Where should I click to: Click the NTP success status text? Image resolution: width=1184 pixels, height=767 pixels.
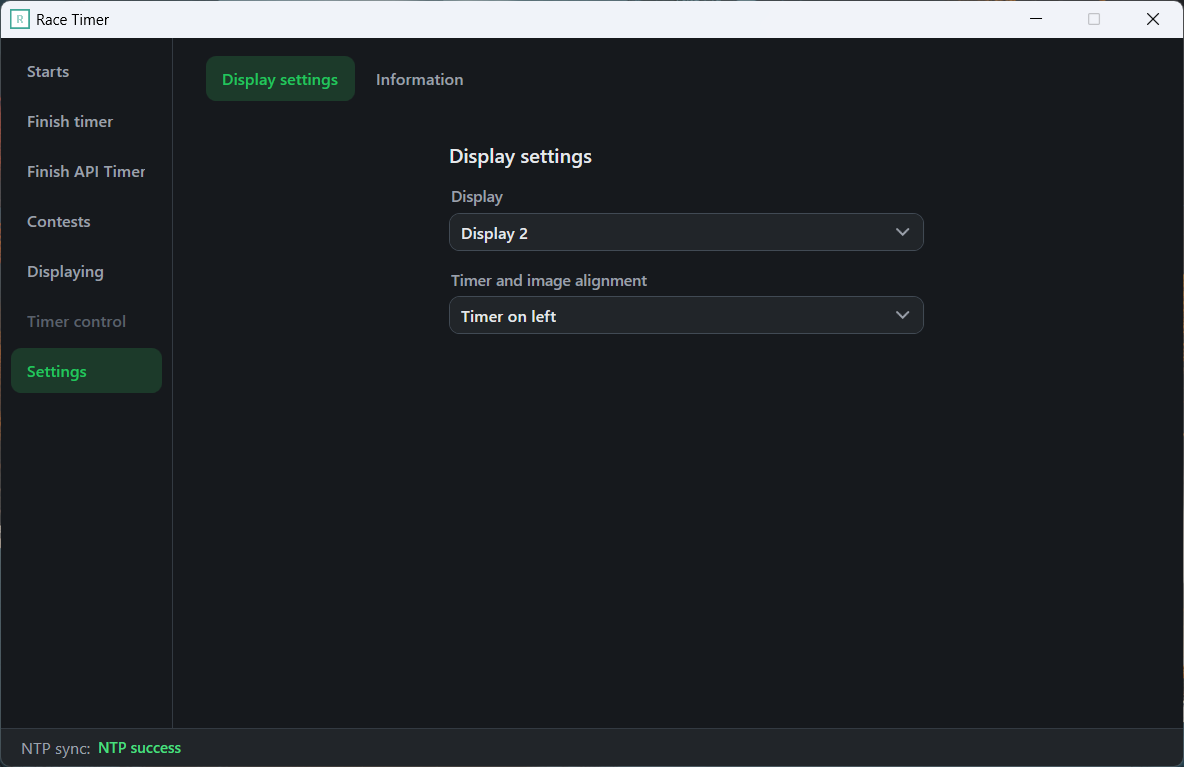tap(140, 748)
